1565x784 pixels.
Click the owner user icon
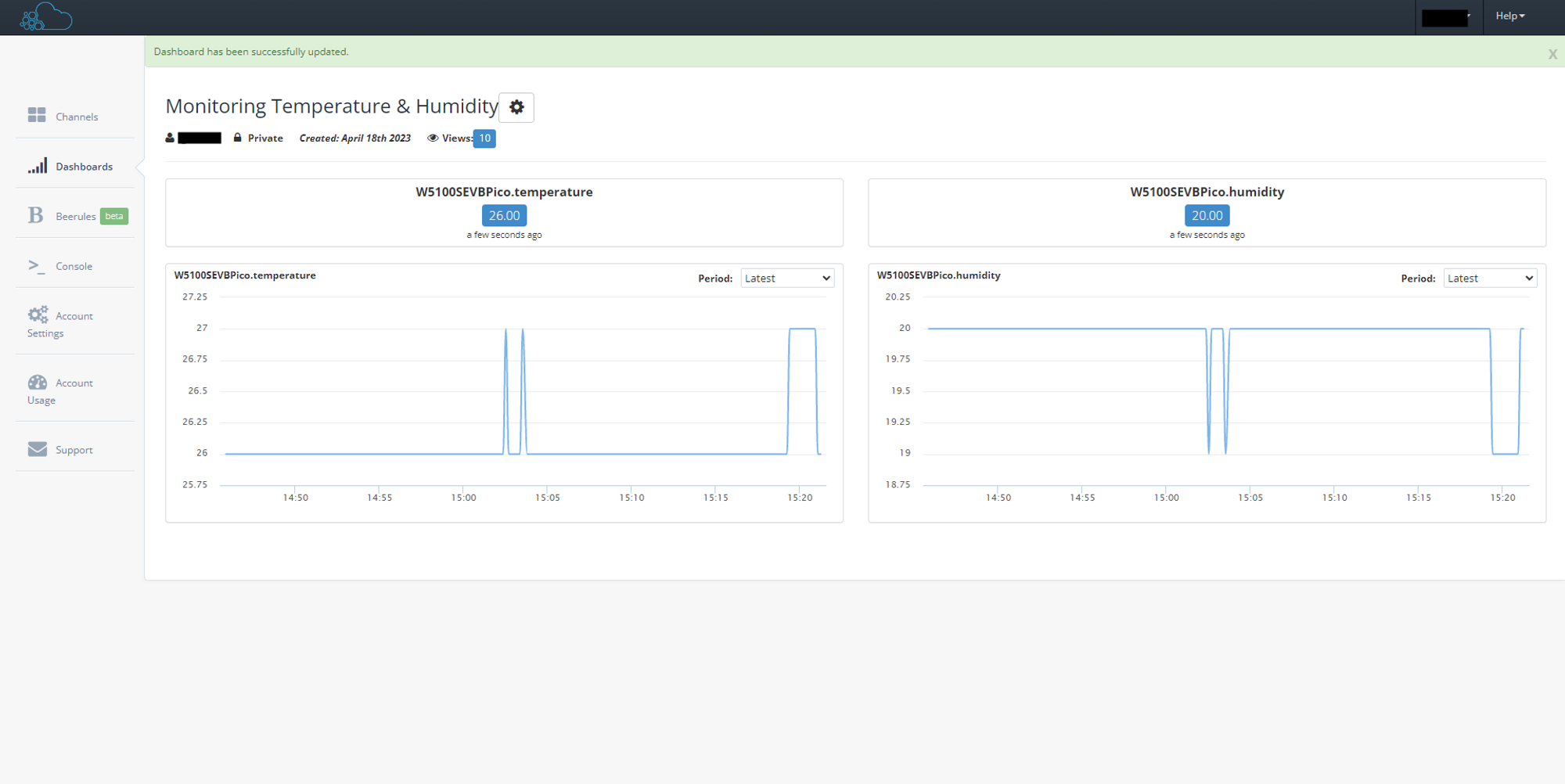point(170,138)
